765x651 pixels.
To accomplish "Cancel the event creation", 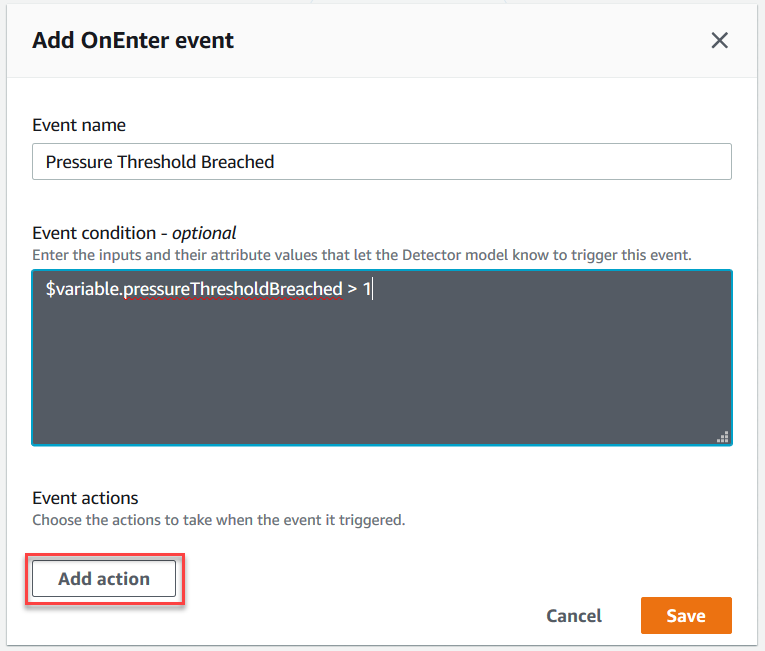I will coord(574,616).
